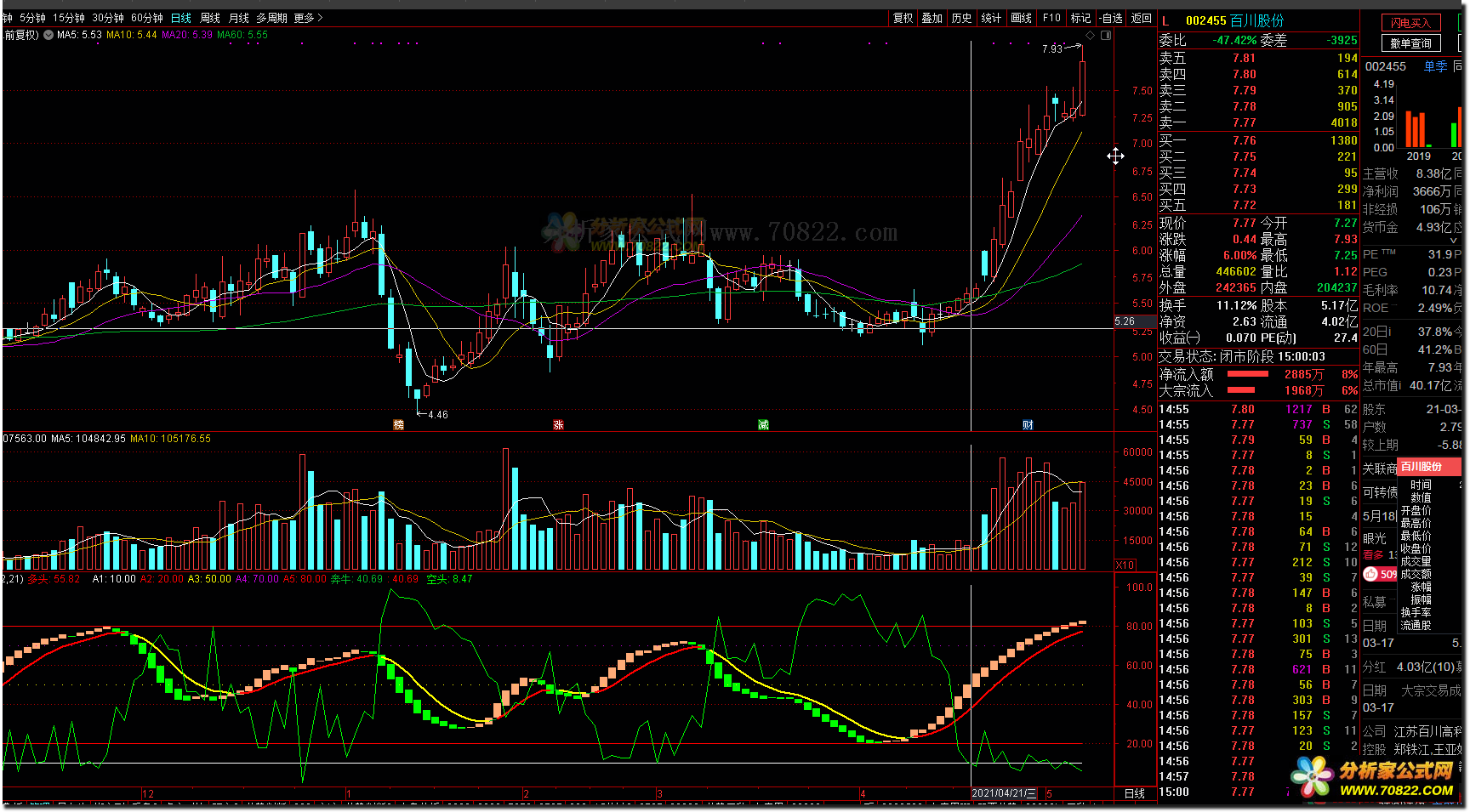Select the 月线 monthly chart tab

(239, 18)
